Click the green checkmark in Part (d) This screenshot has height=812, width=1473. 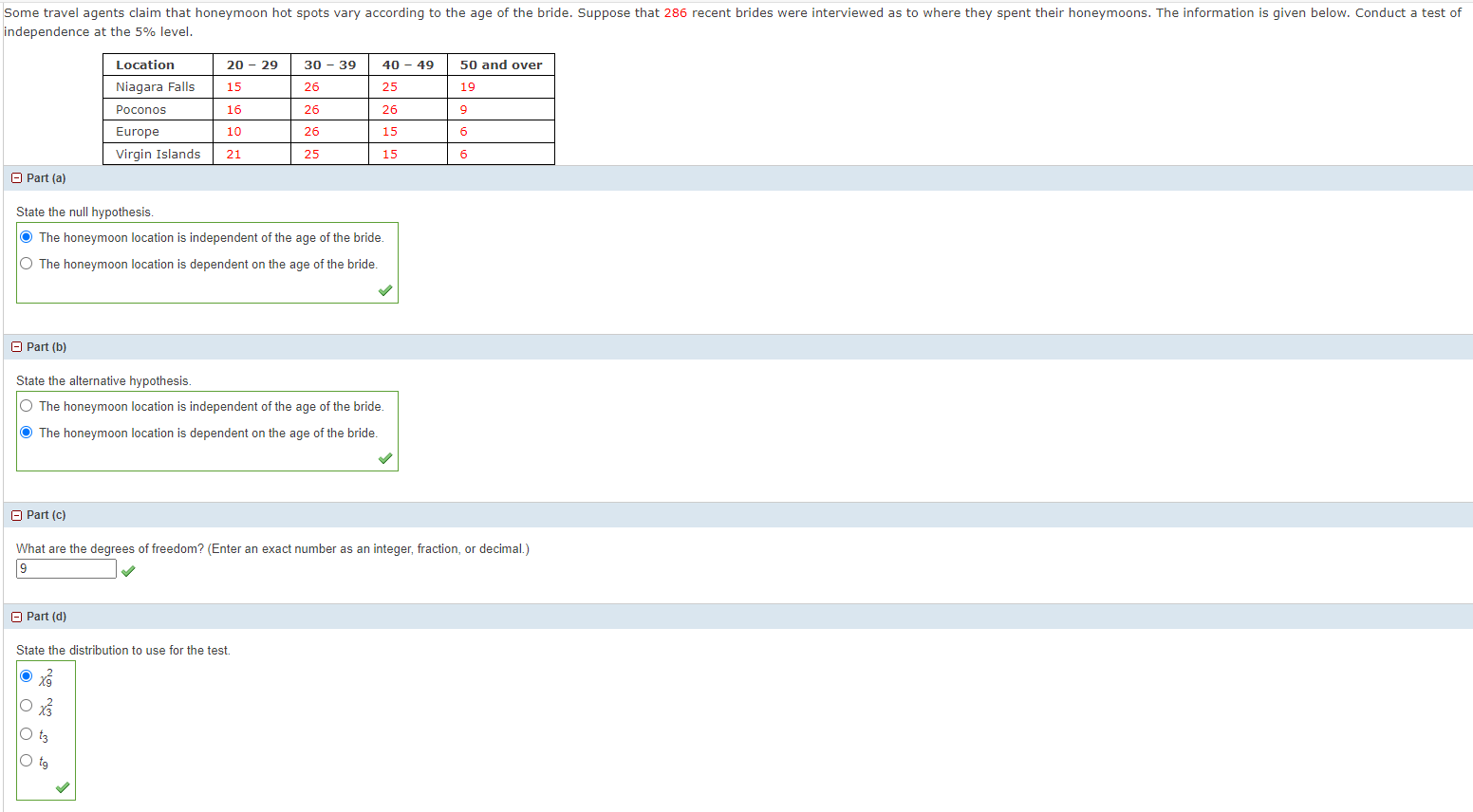[63, 787]
